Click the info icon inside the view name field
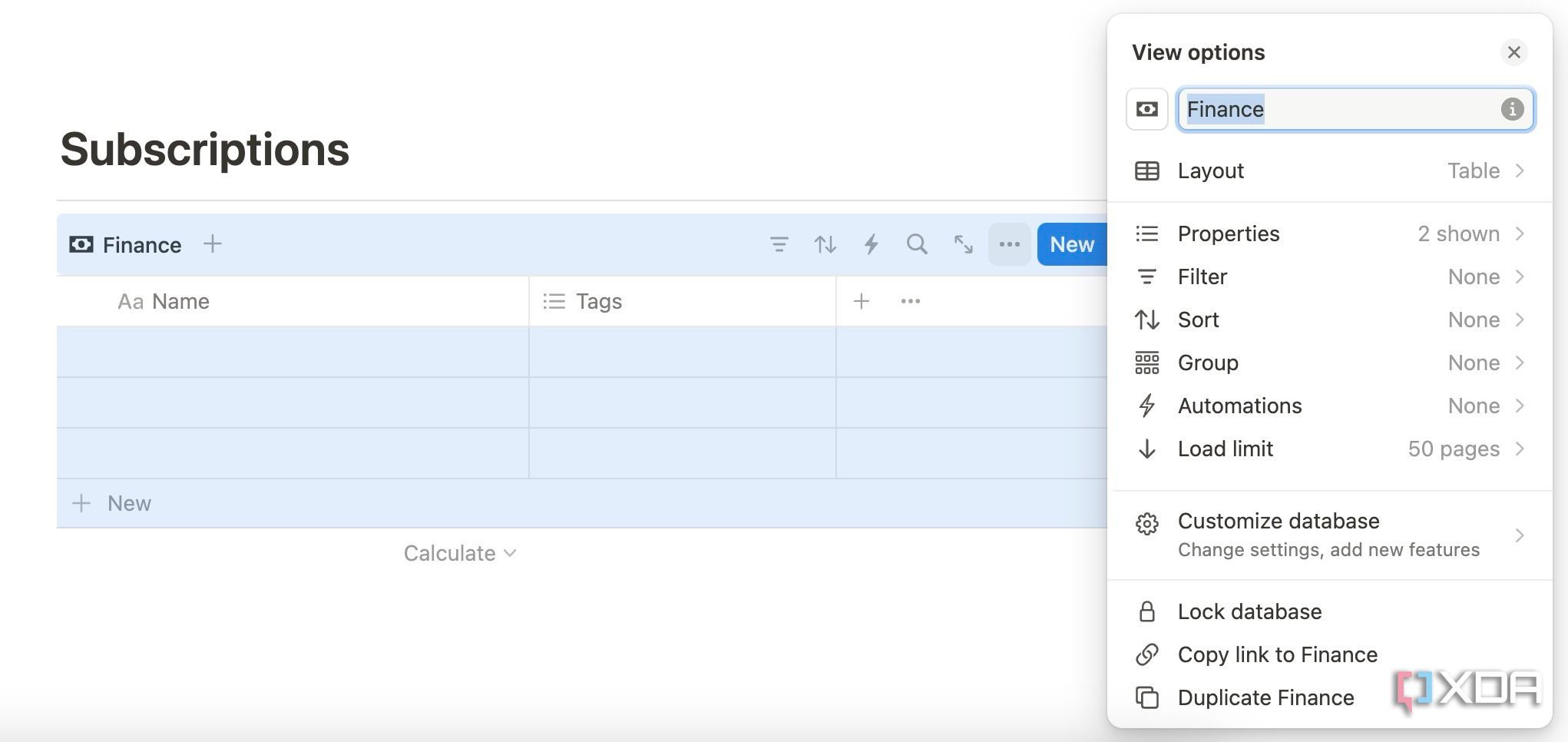 pyautogui.click(x=1511, y=109)
